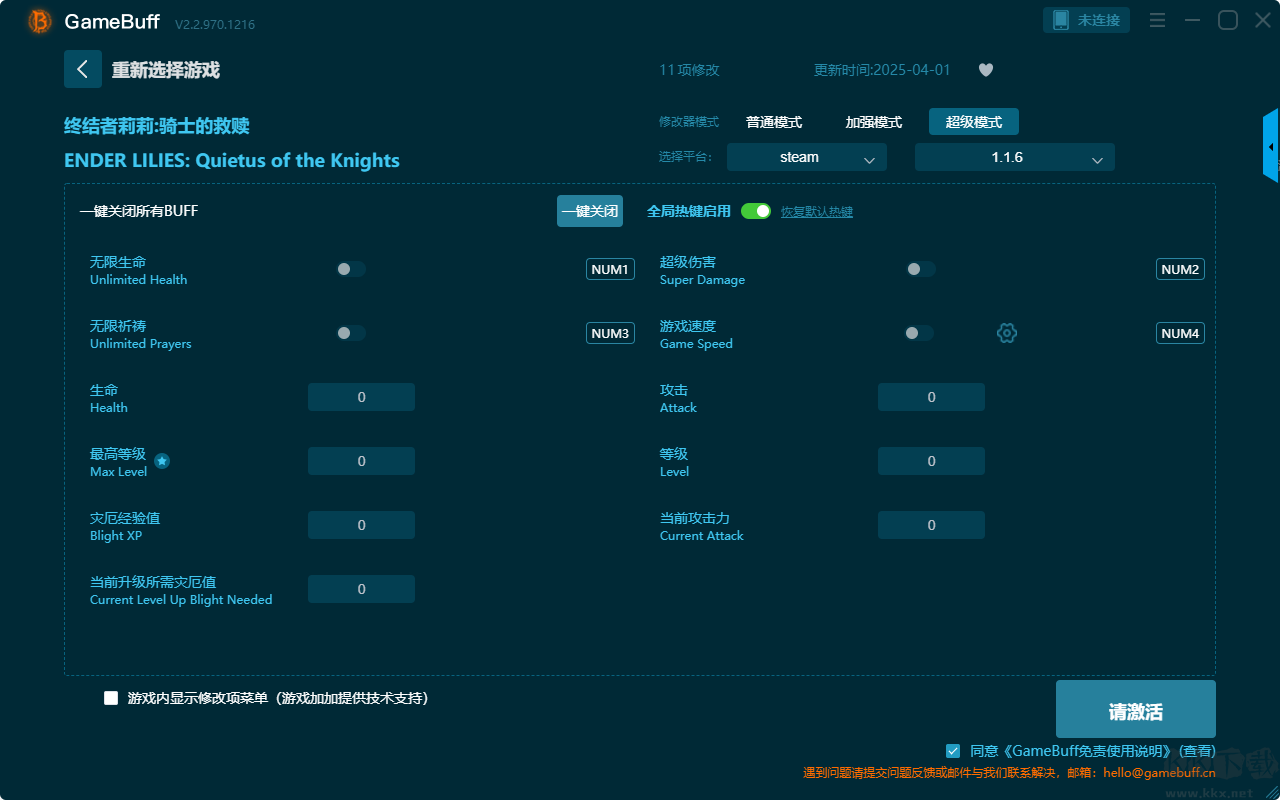Click the phone not-connected icon
Screen dimensions: 1280x800
pos(1061,20)
